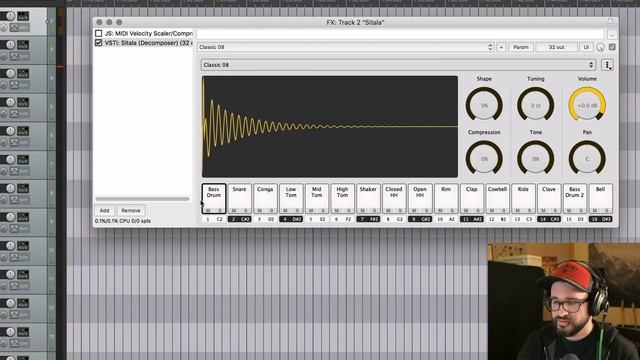The width and height of the screenshot is (640, 360).
Task: Mute the Bass Drum pad
Action: coord(208,210)
